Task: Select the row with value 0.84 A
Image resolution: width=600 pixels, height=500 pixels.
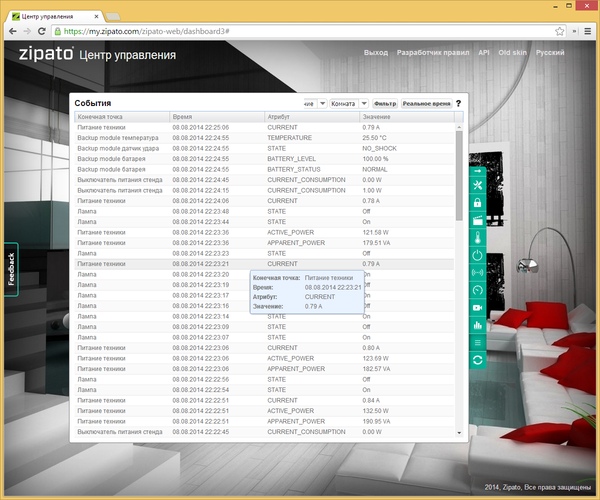Action: [264, 401]
